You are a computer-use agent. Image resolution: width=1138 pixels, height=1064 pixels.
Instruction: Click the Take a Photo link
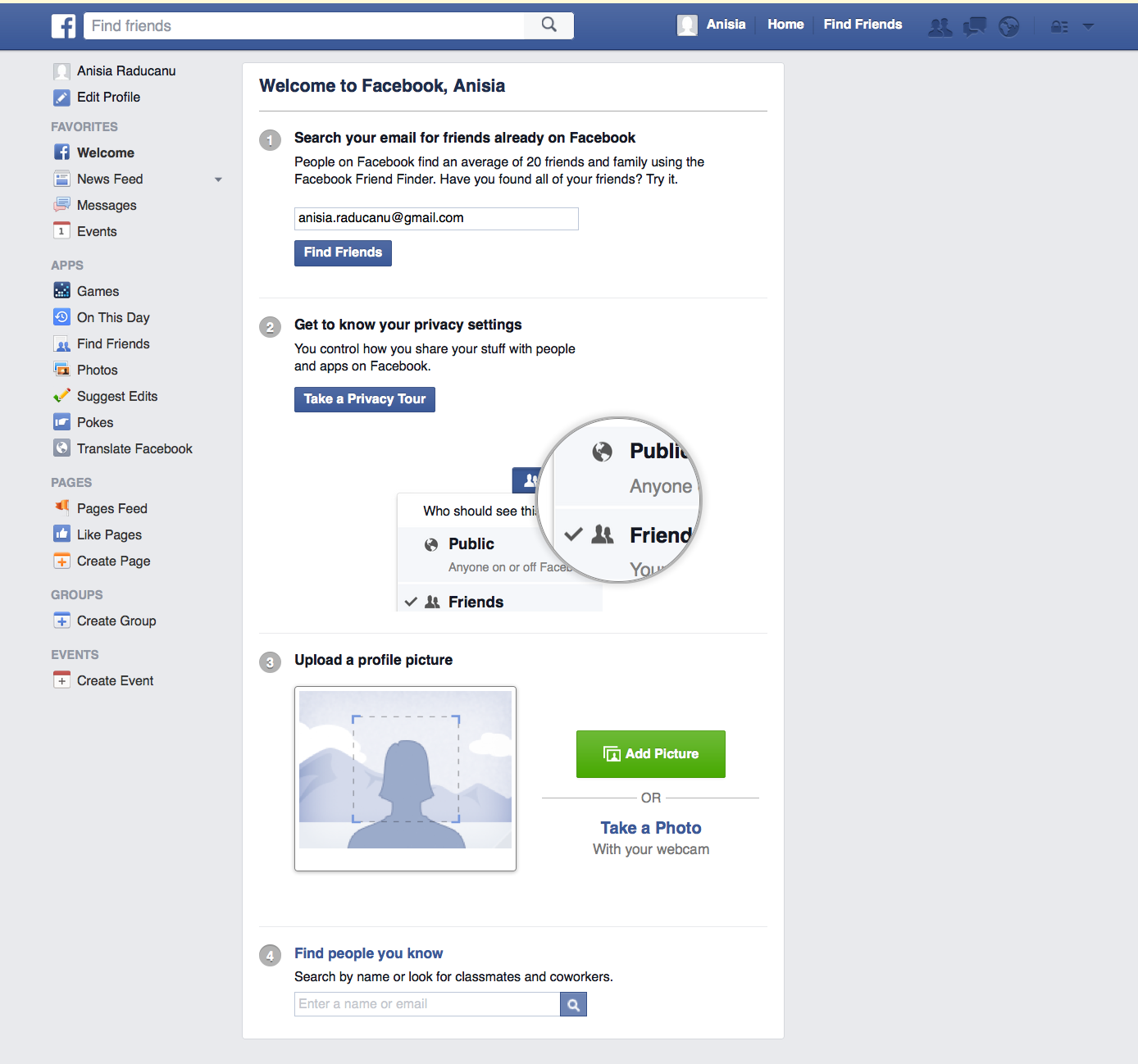[x=650, y=828]
